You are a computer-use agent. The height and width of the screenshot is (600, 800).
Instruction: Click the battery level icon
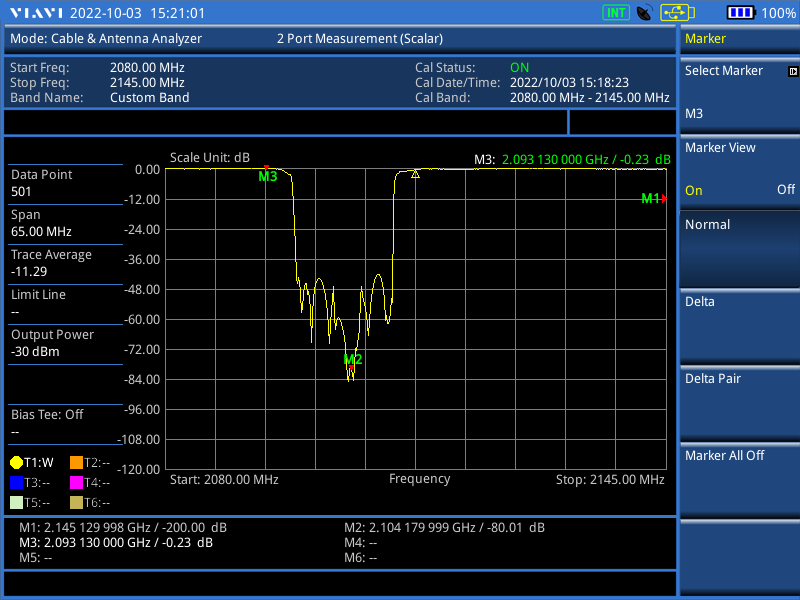click(x=740, y=13)
